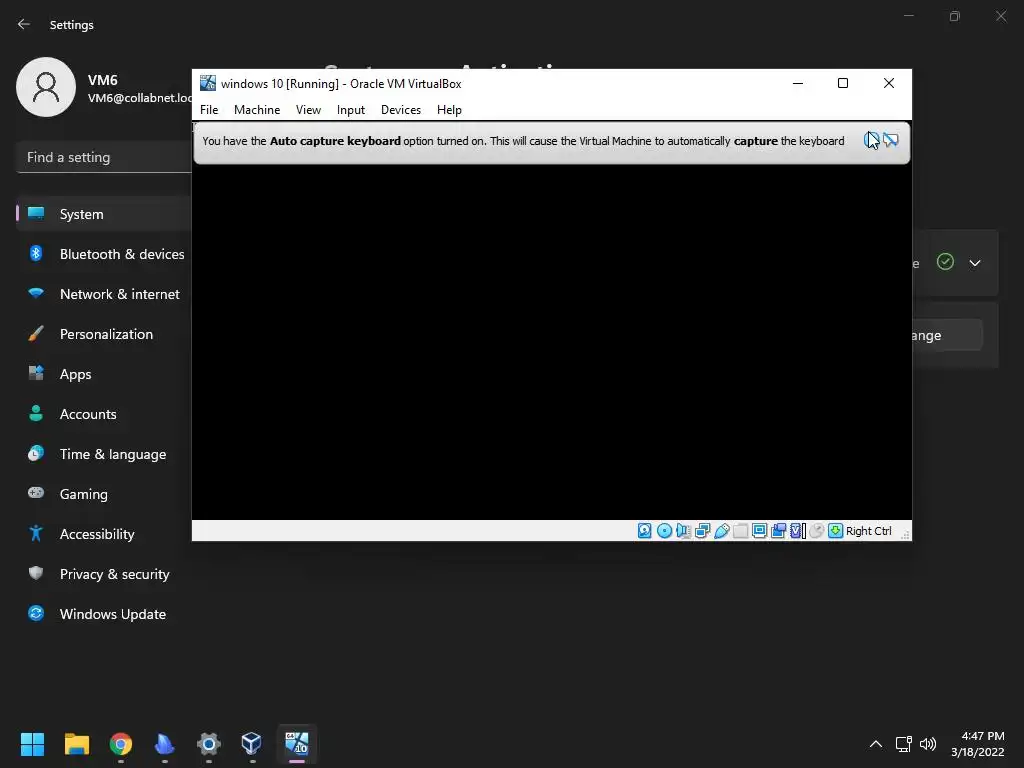Screen dimensions: 1024x768
Task: Click the keyboard capture green arrow icon
Action: tap(835, 531)
